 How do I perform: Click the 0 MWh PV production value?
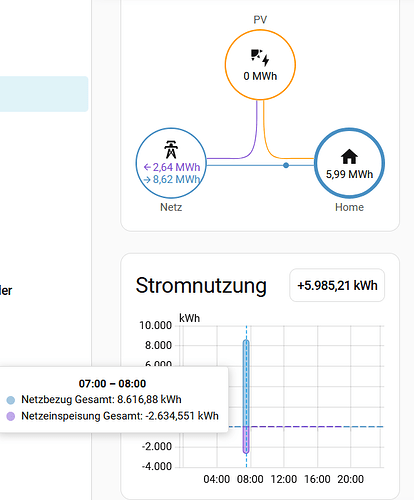[x=260, y=76]
